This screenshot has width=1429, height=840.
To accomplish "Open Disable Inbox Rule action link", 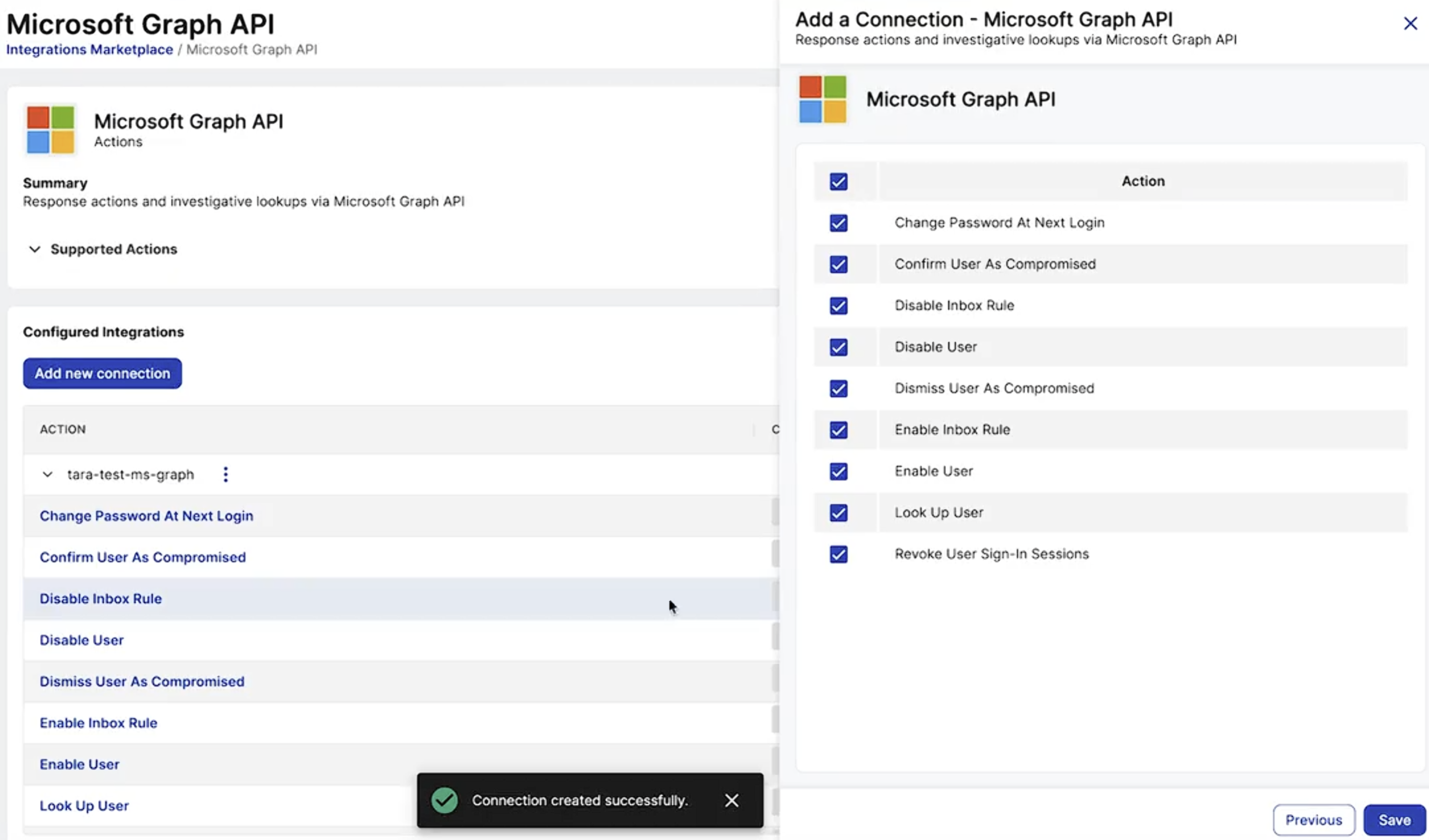I will point(100,598).
